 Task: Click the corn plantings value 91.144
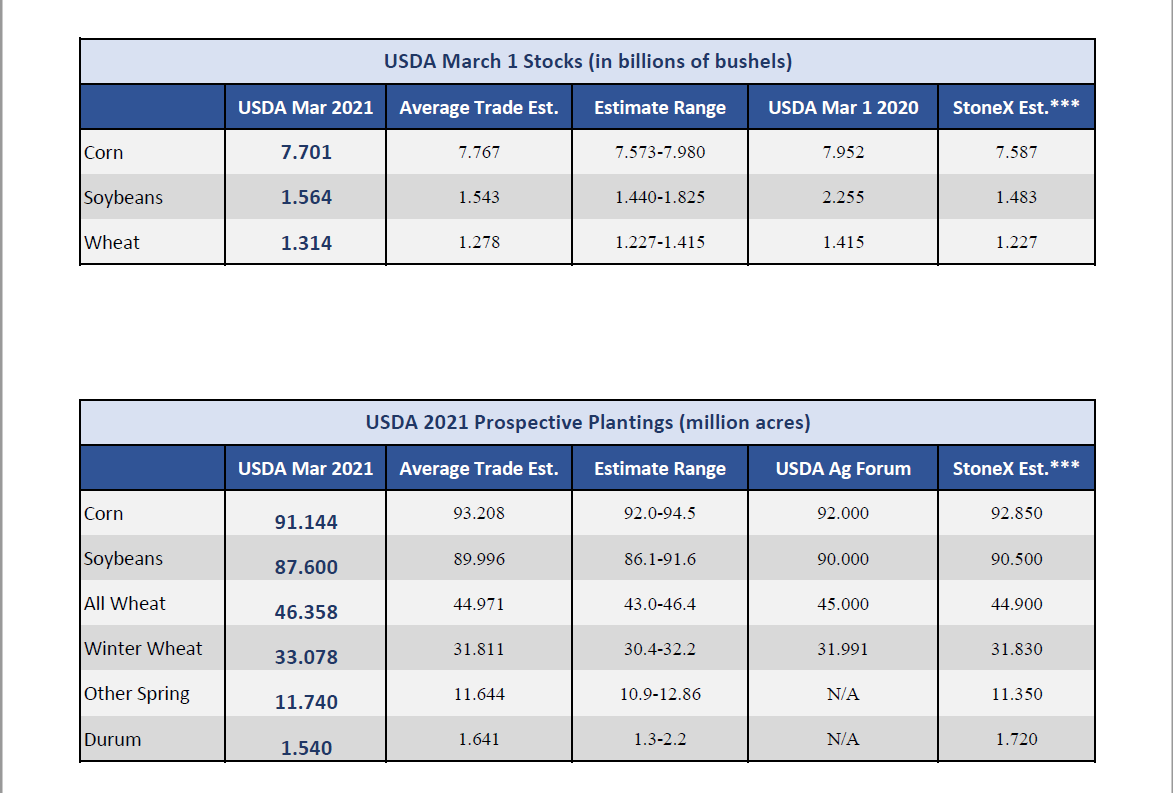point(306,522)
